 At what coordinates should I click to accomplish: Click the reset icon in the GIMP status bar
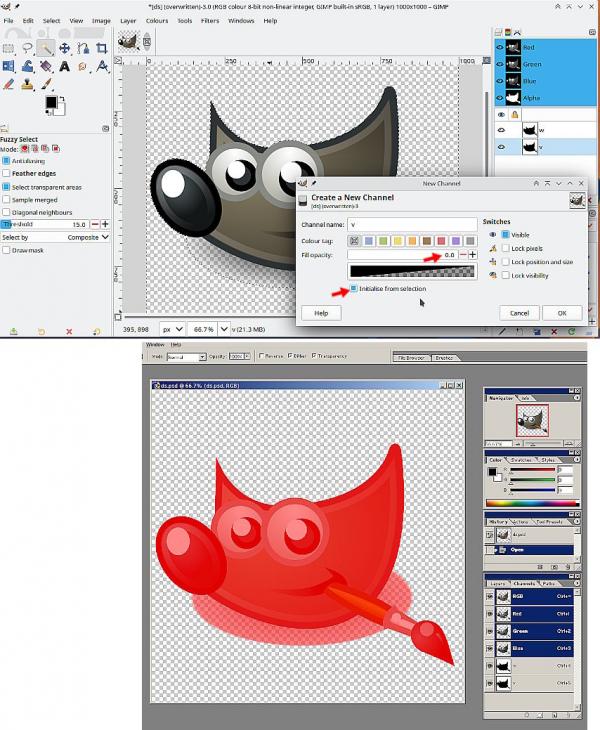tap(97, 331)
